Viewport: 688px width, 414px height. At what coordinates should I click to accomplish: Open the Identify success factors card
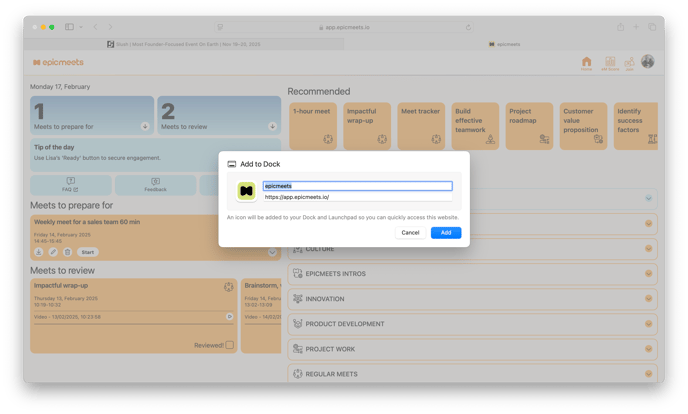pos(636,126)
